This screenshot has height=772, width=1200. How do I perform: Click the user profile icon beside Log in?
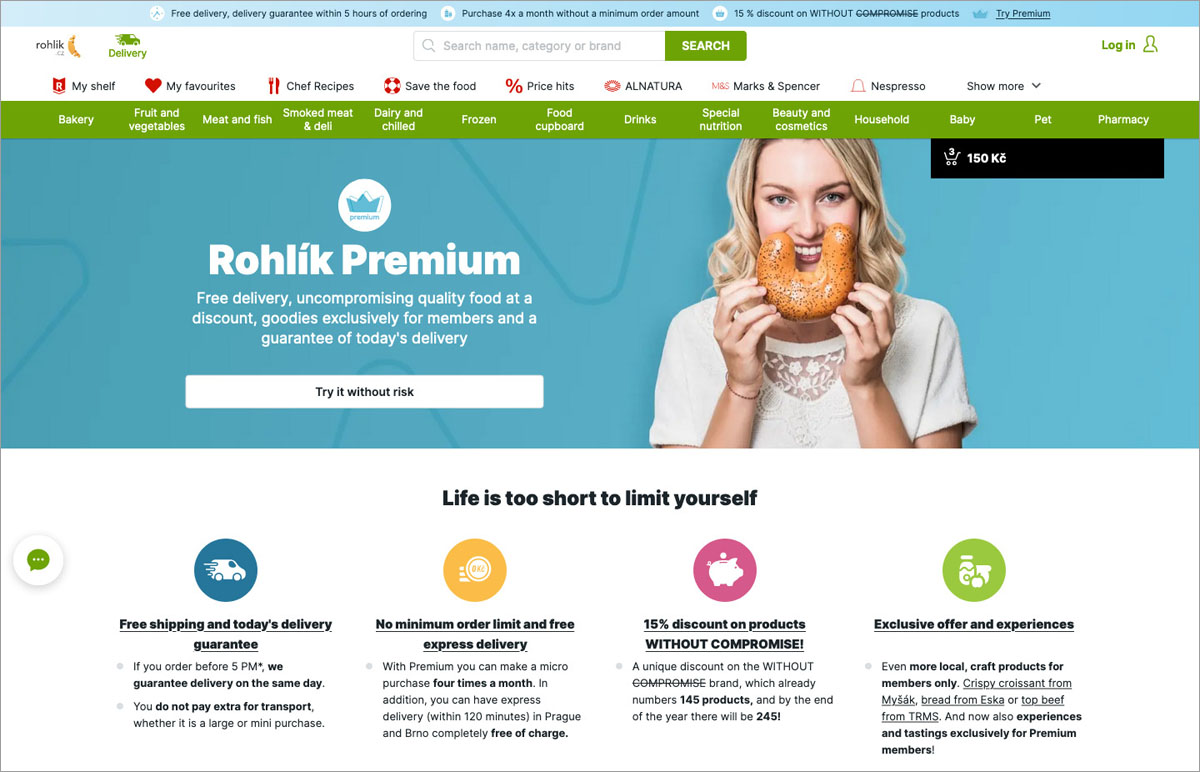click(x=1150, y=44)
